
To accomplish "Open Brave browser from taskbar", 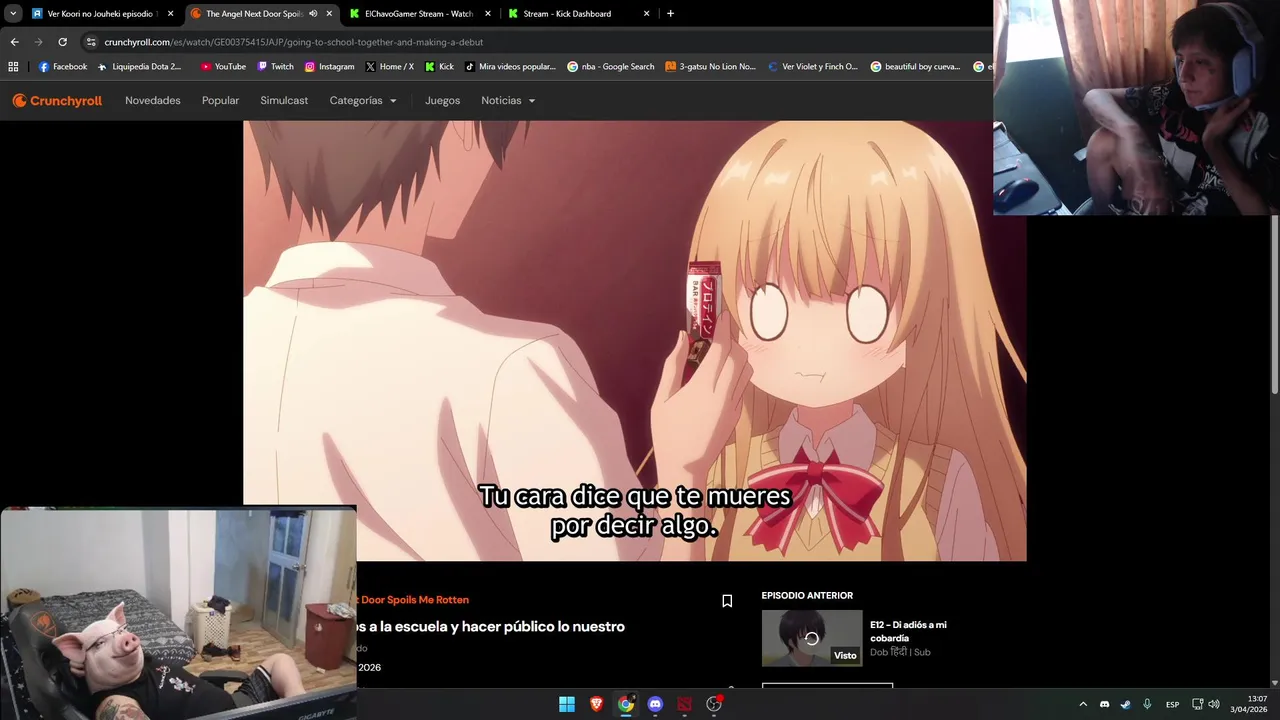I will tap(596, 704).
